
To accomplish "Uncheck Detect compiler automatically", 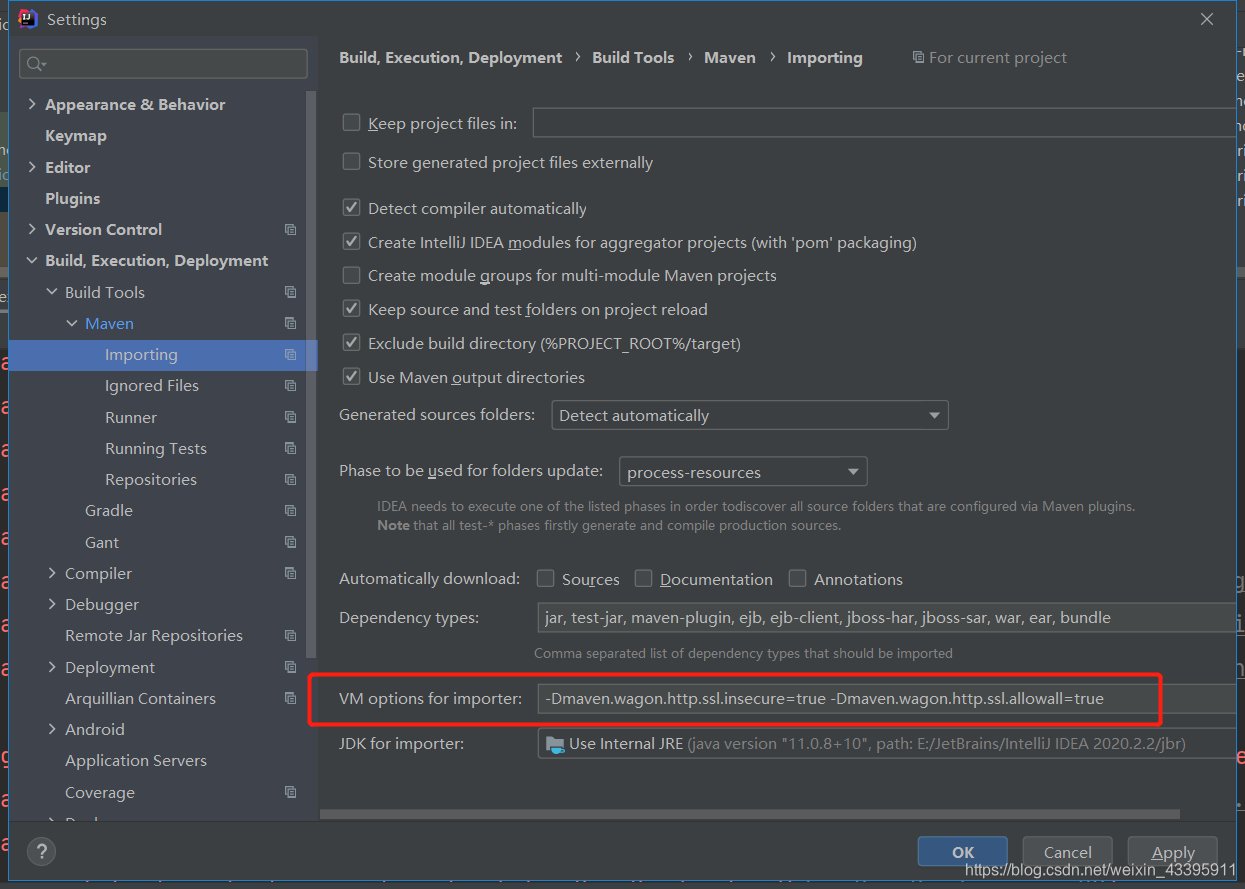I will coord(351,208).
